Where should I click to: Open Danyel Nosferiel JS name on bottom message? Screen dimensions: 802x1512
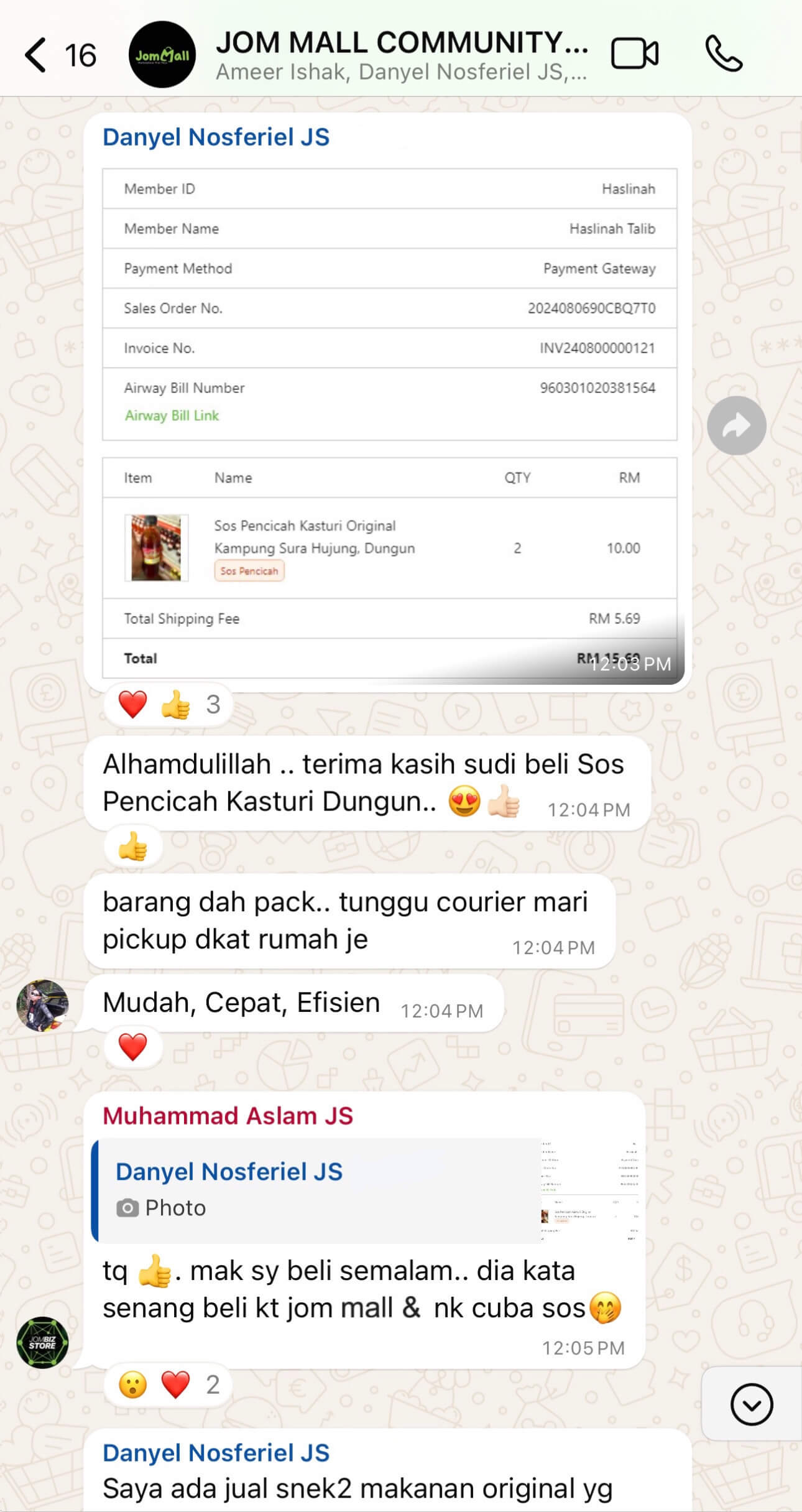coord(216,1453)
